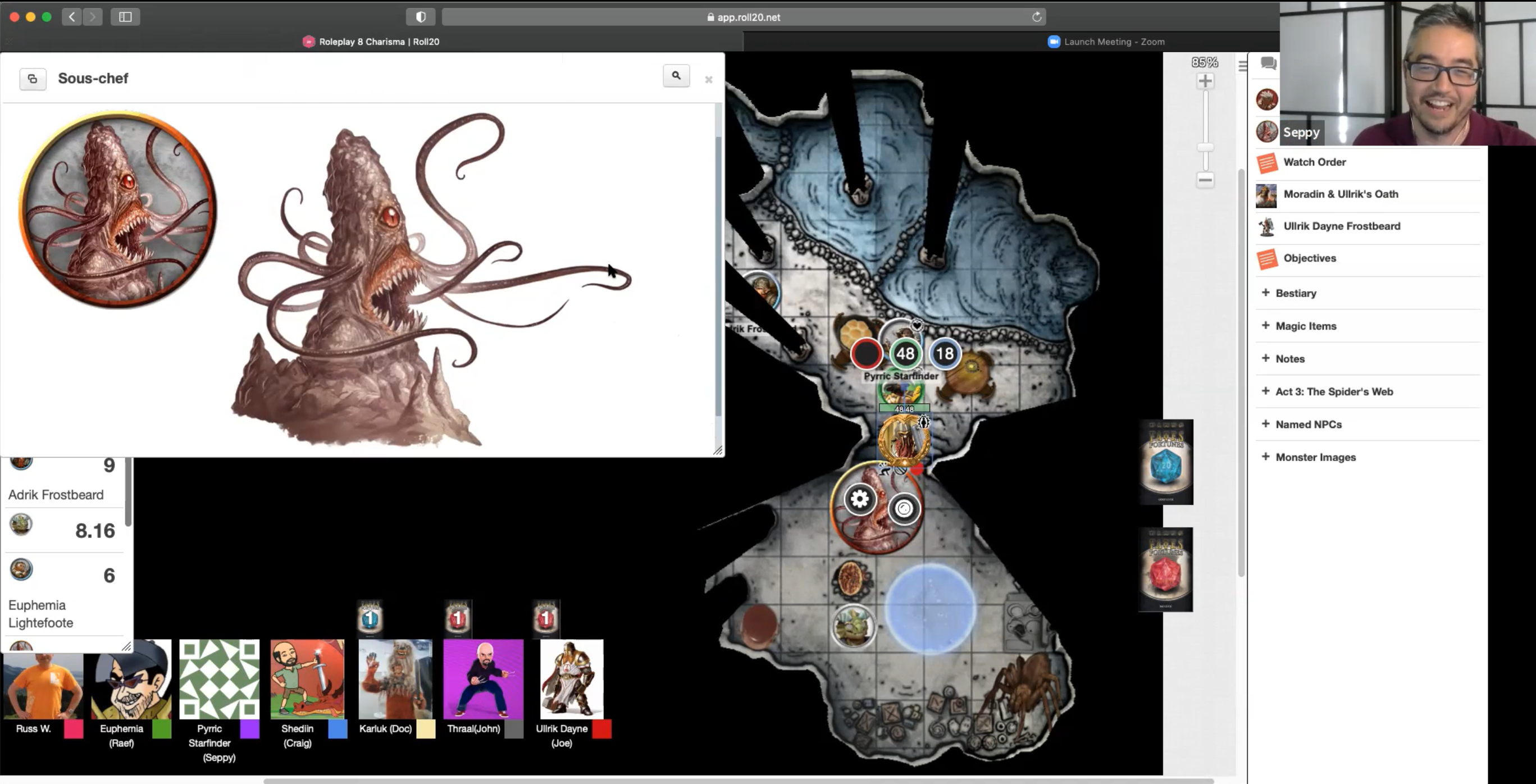Click the zoom out minus button
This screenshot has width=1536, height=784.
click(1205, 180)
